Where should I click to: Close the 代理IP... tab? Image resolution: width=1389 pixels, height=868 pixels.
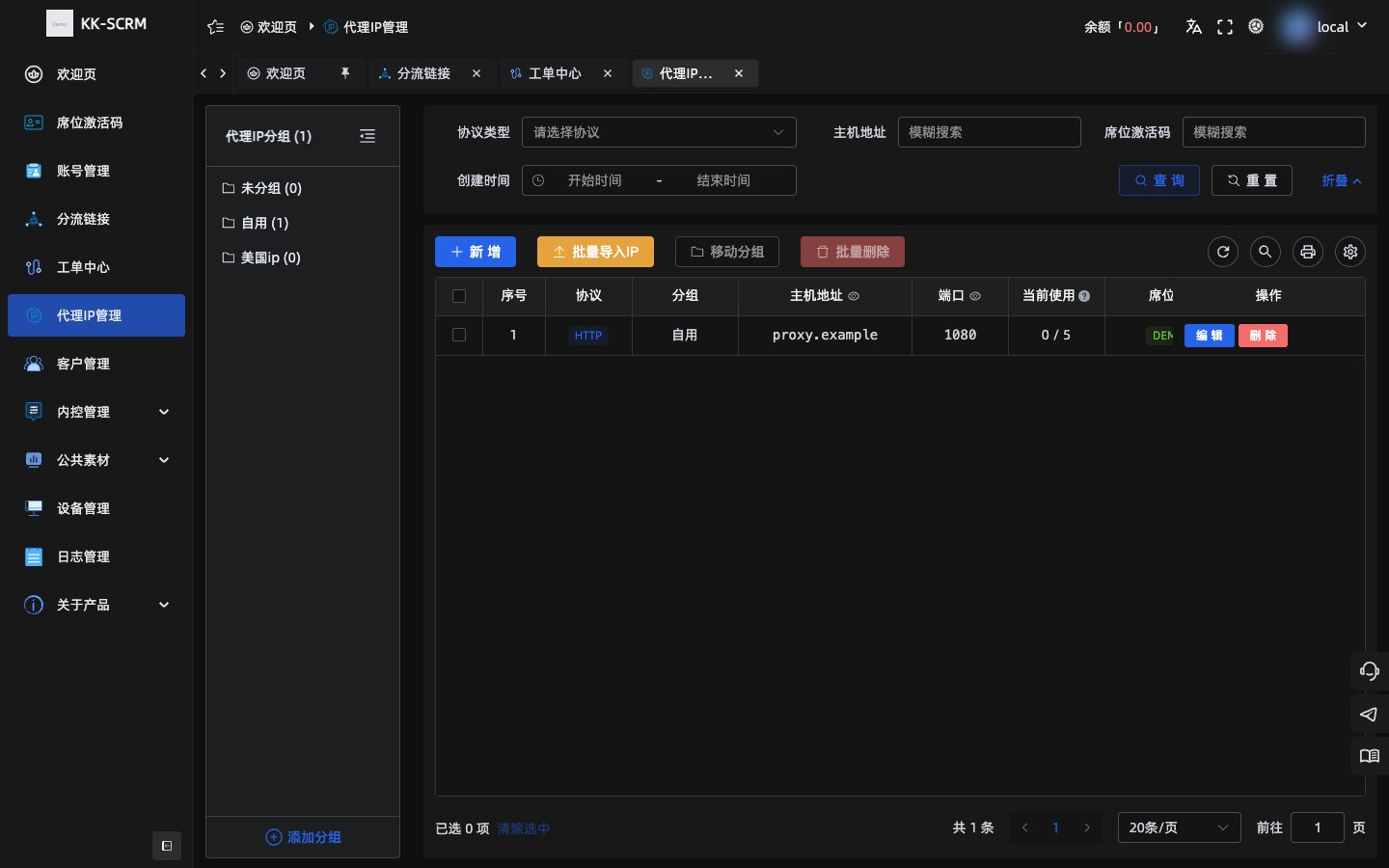(739, 73)
